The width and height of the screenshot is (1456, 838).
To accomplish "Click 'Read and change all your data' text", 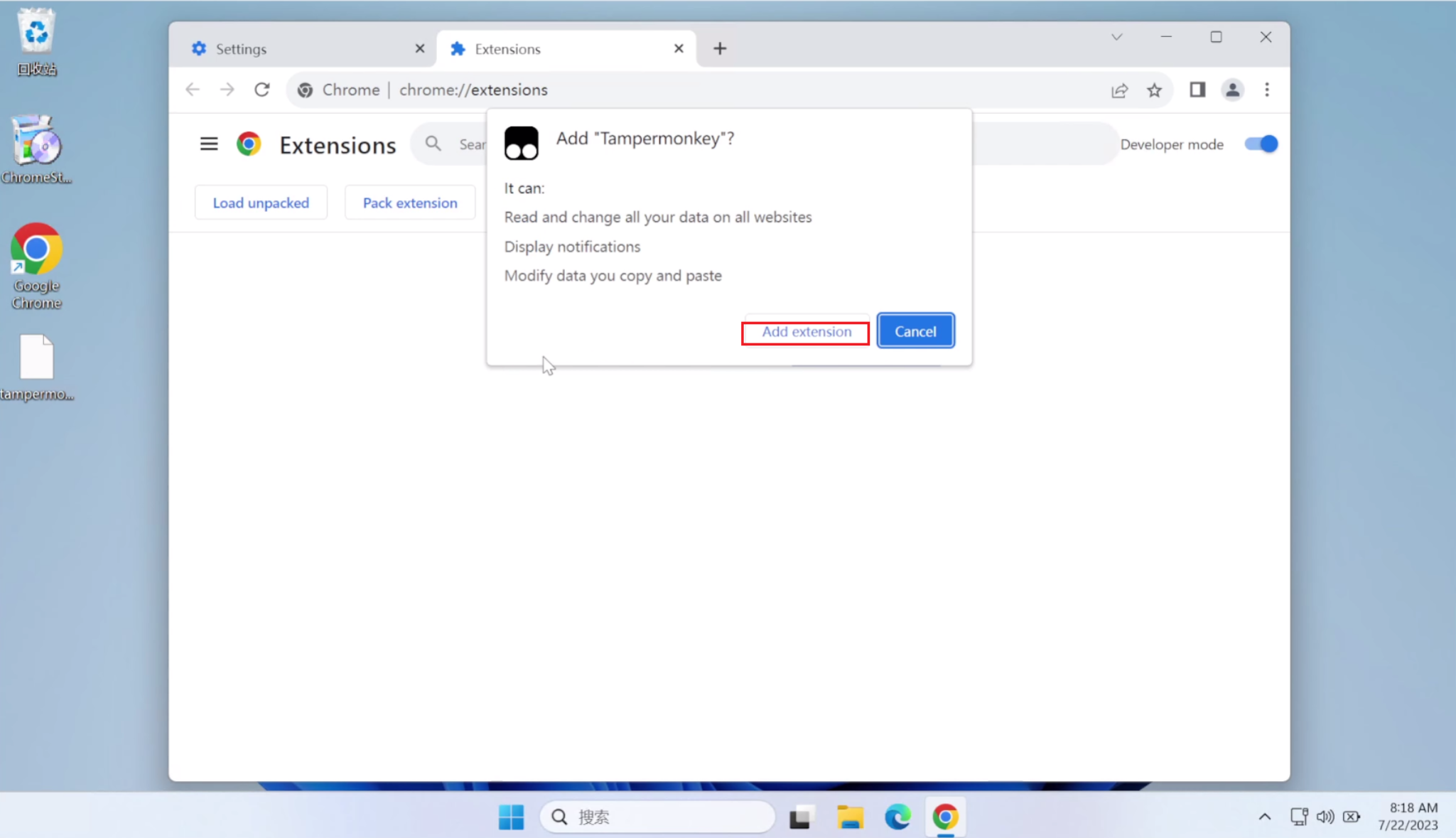I will (x=658, y=217).
